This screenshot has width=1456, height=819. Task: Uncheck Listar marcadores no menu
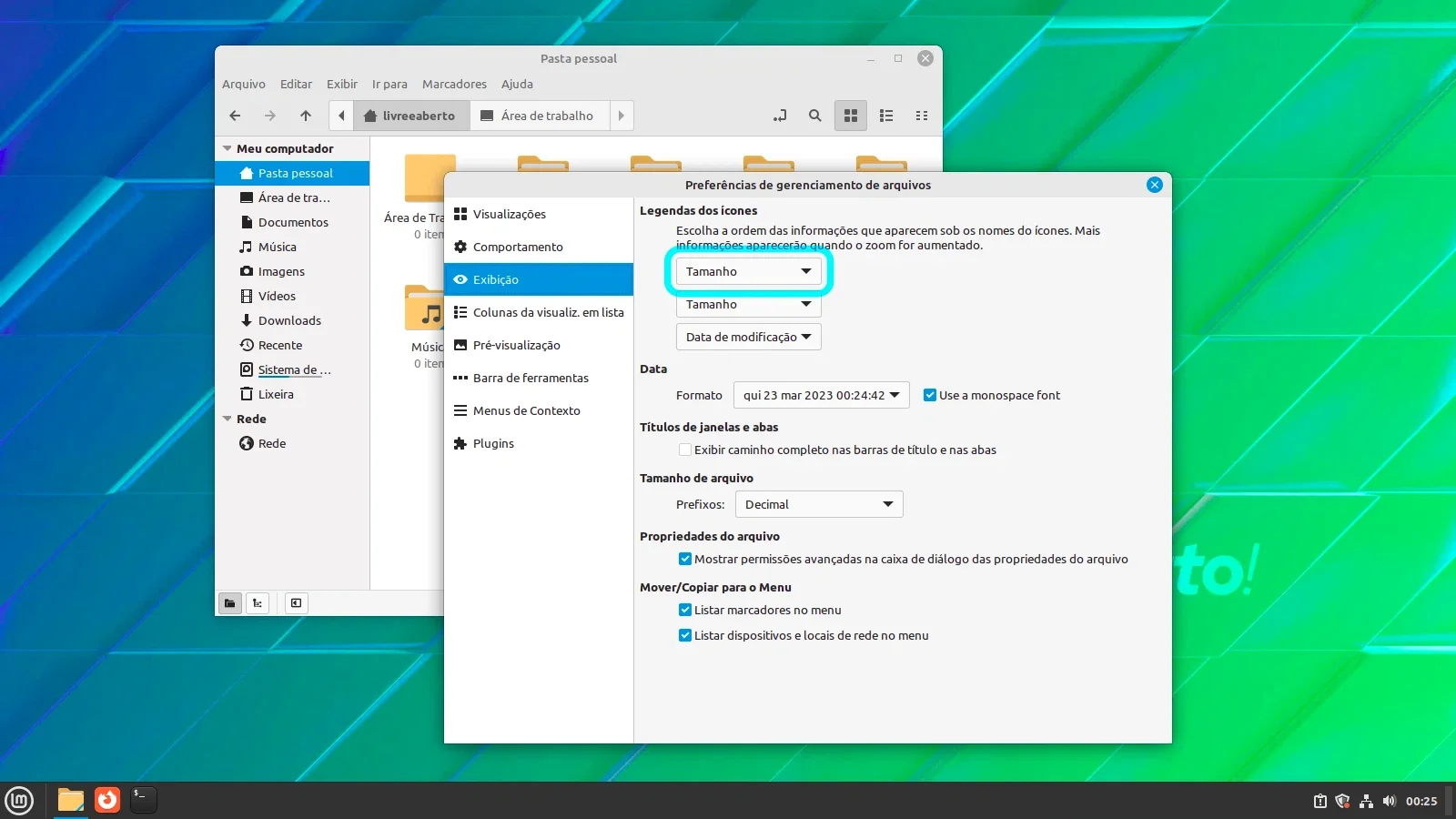click(685, 610)
